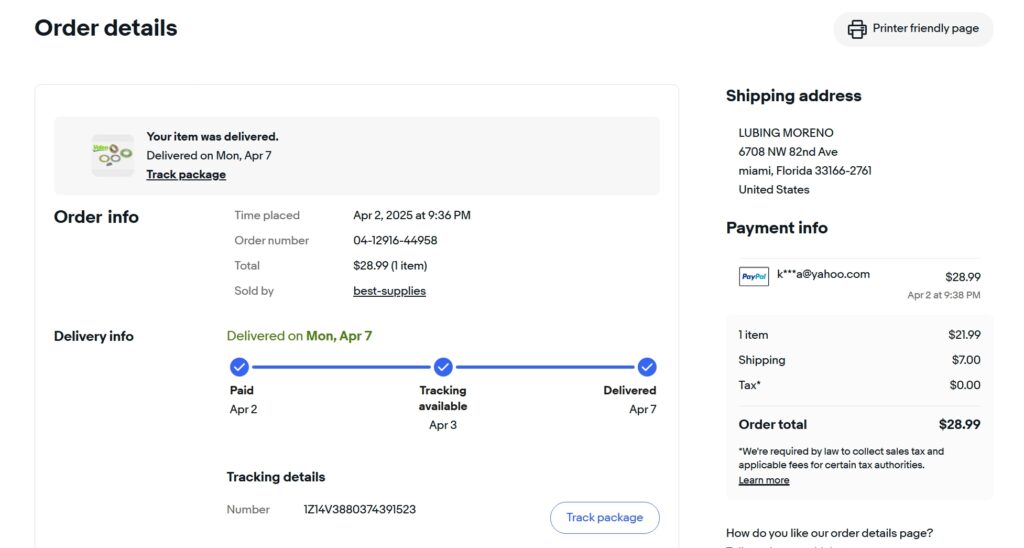The width and height of the screenshot is (1024, 548).
Task: Click the Delivered checkmark step icon
Action: point(647,367)
